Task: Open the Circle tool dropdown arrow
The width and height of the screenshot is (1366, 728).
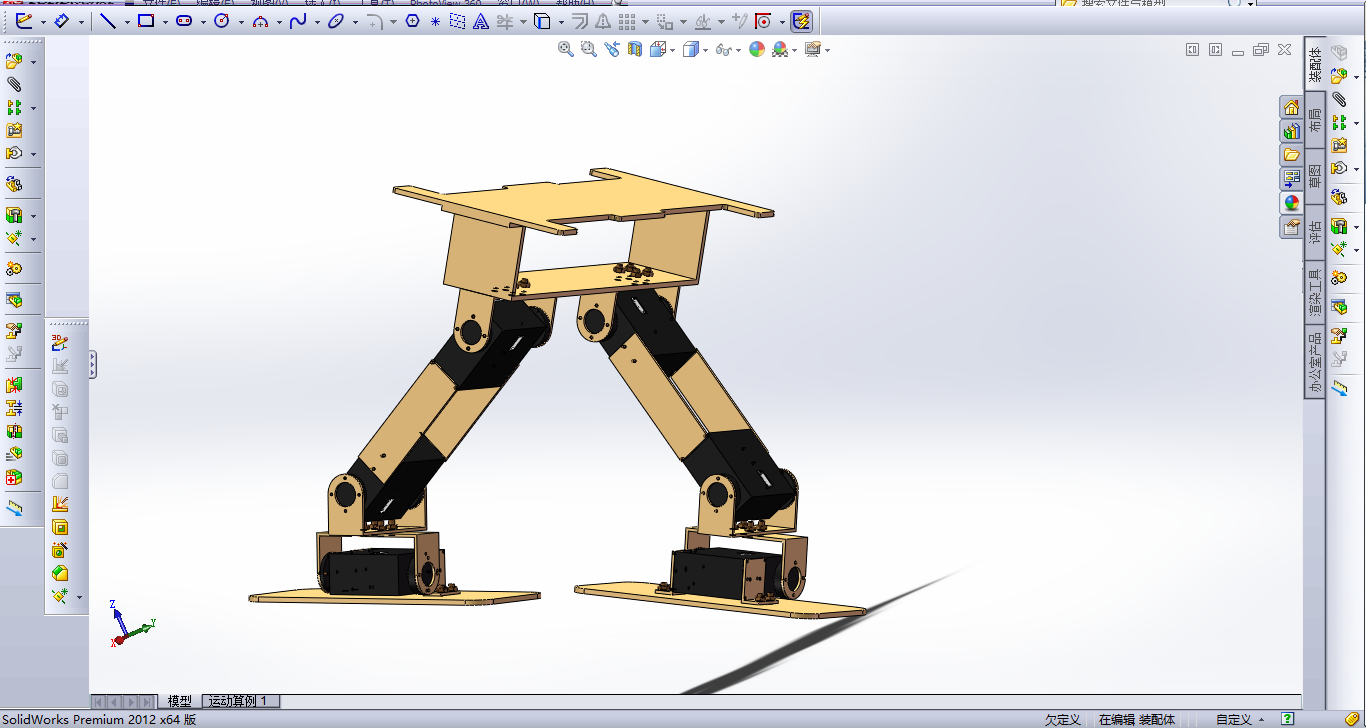Action: pyautogui.click(x=240, y=22)
